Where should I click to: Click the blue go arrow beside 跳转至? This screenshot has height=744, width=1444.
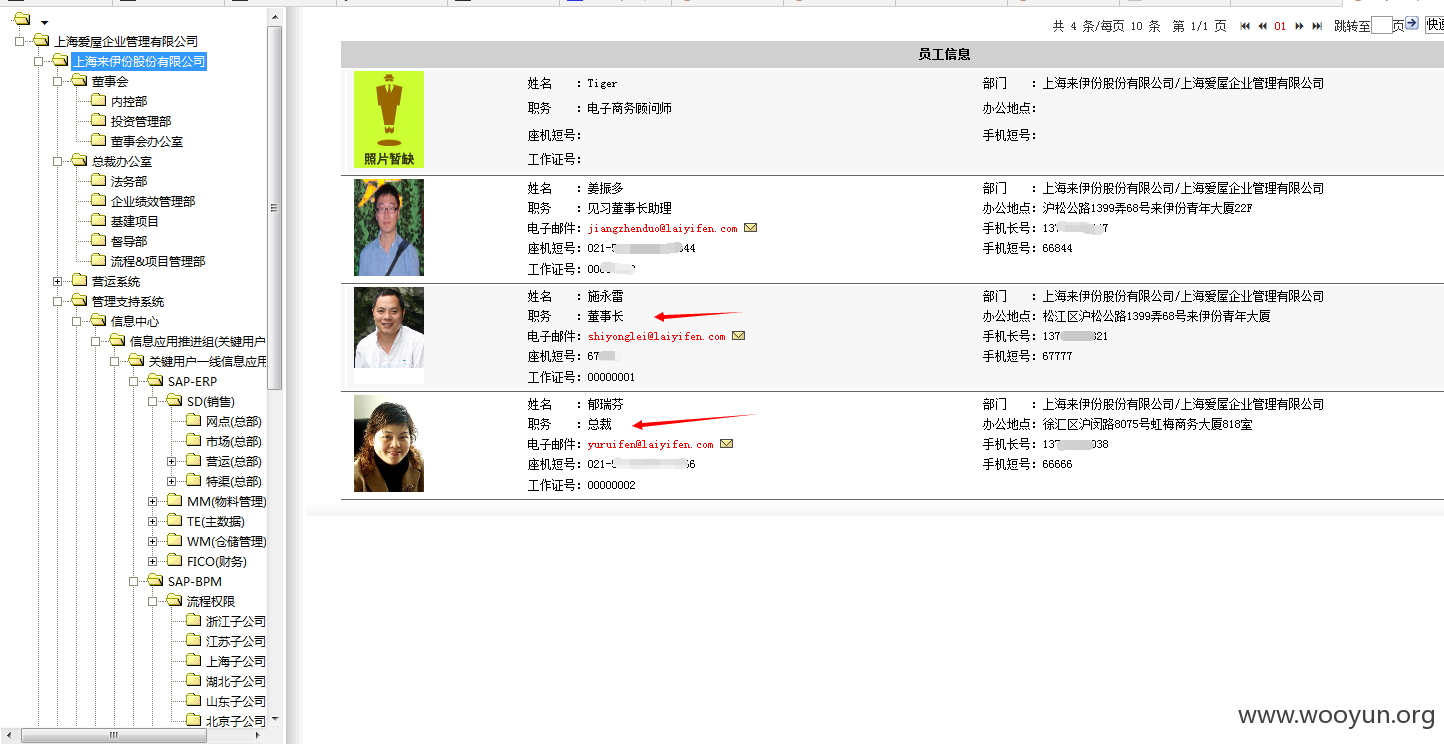click(1412, 23)
